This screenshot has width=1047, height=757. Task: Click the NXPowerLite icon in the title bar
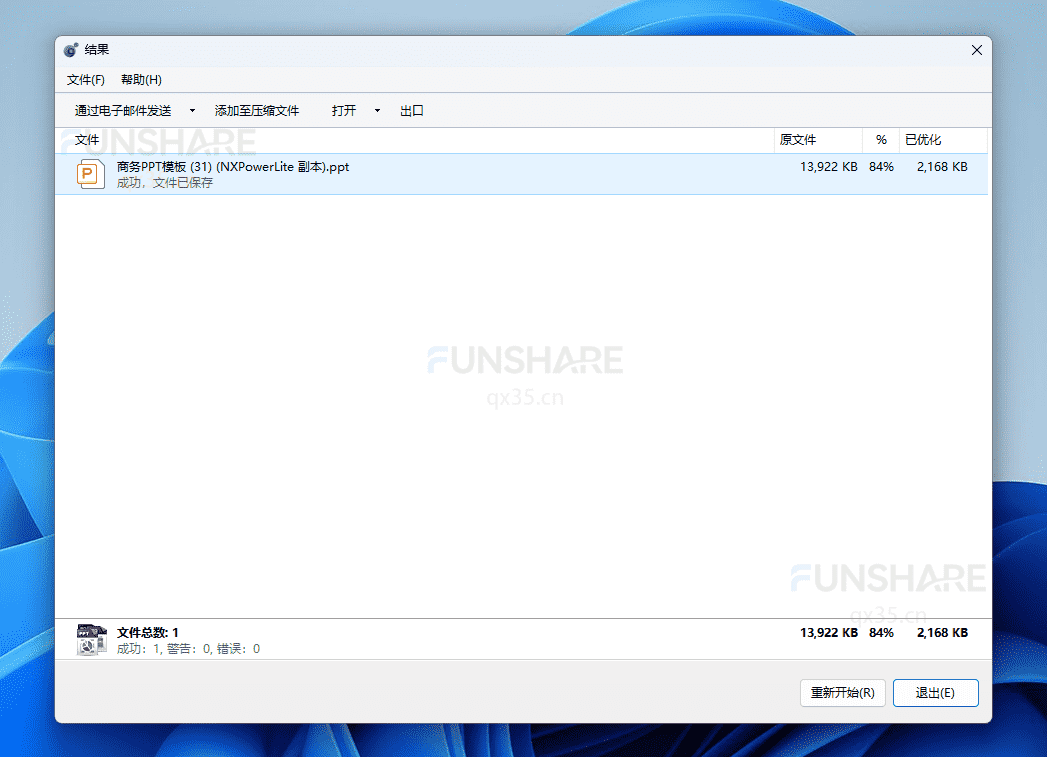click(x=70, y=49)
